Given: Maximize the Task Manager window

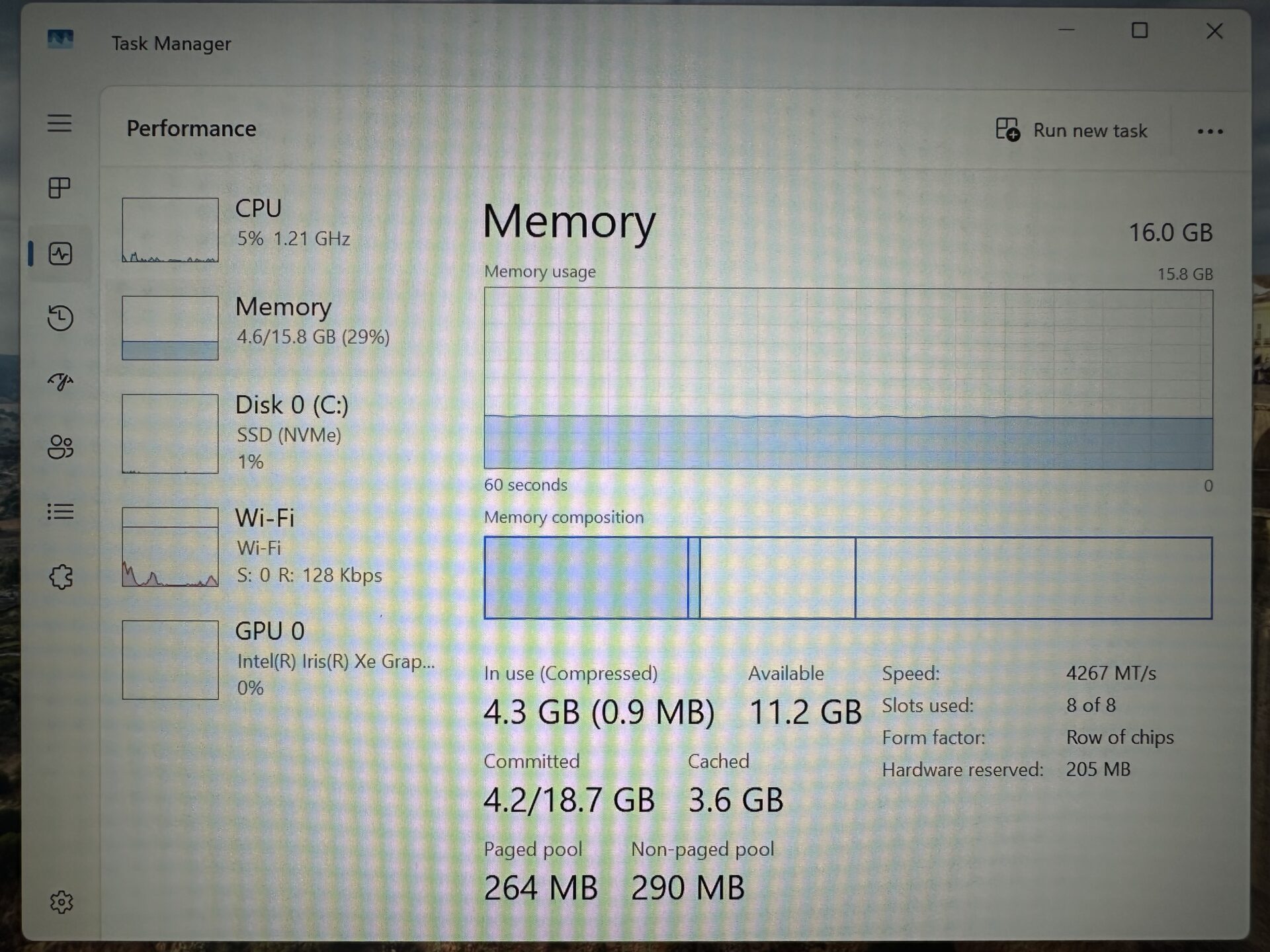Looking at the screenshot, I should click(1139, 30).
